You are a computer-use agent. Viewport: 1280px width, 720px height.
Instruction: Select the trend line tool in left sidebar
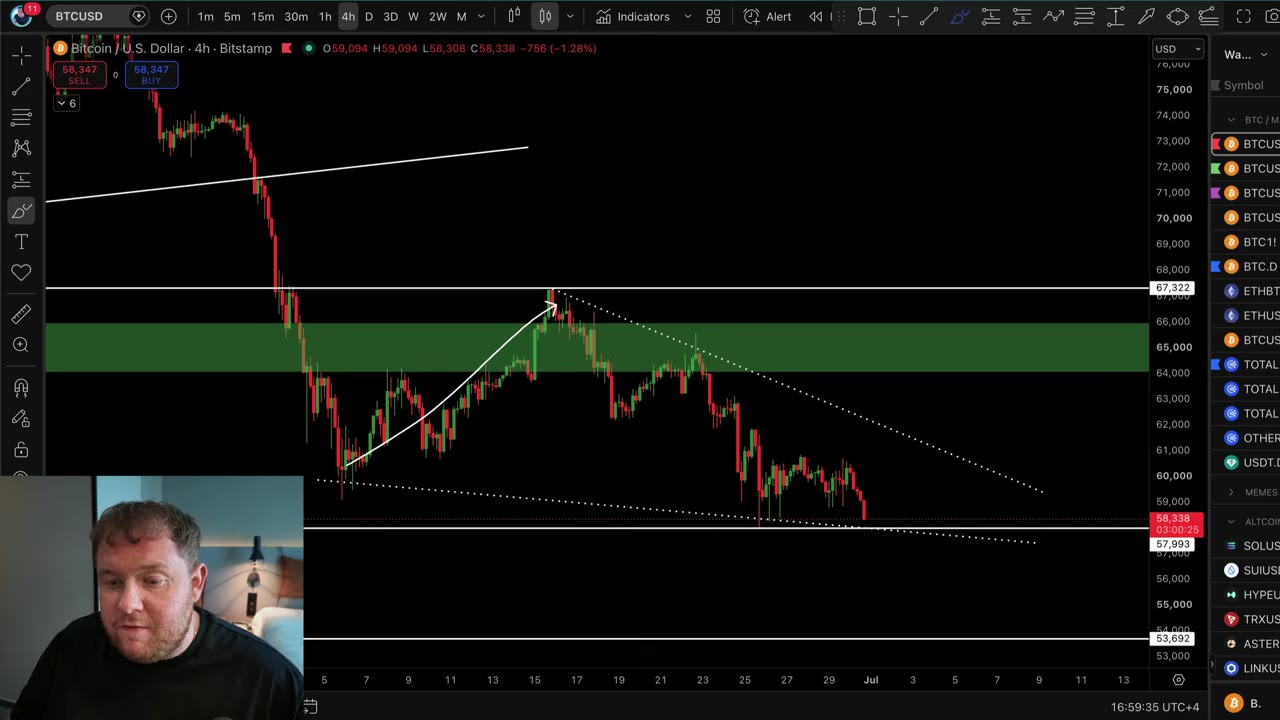[21, 87]
